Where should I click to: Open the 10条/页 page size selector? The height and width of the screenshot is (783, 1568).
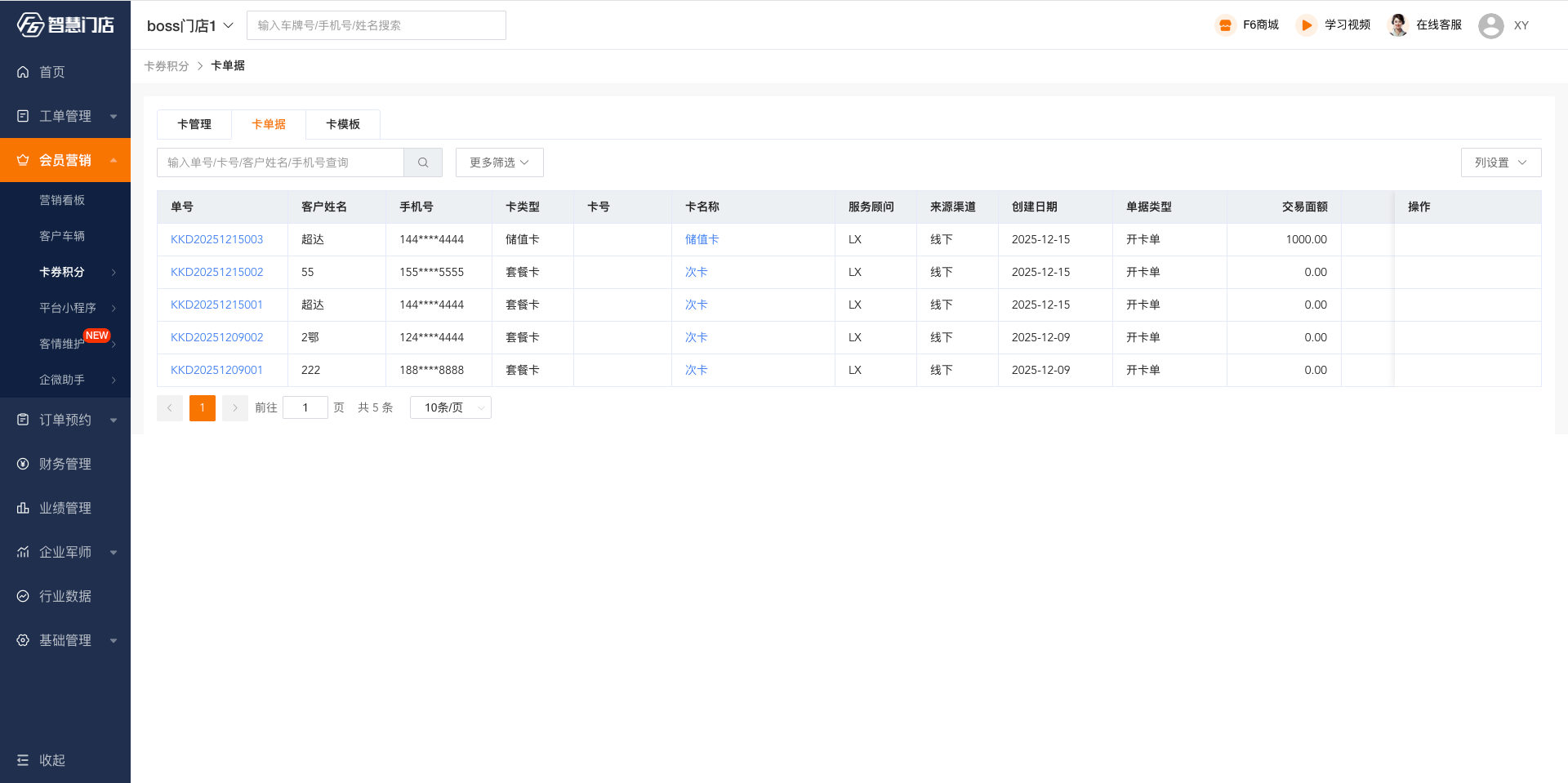pos(451,407)
